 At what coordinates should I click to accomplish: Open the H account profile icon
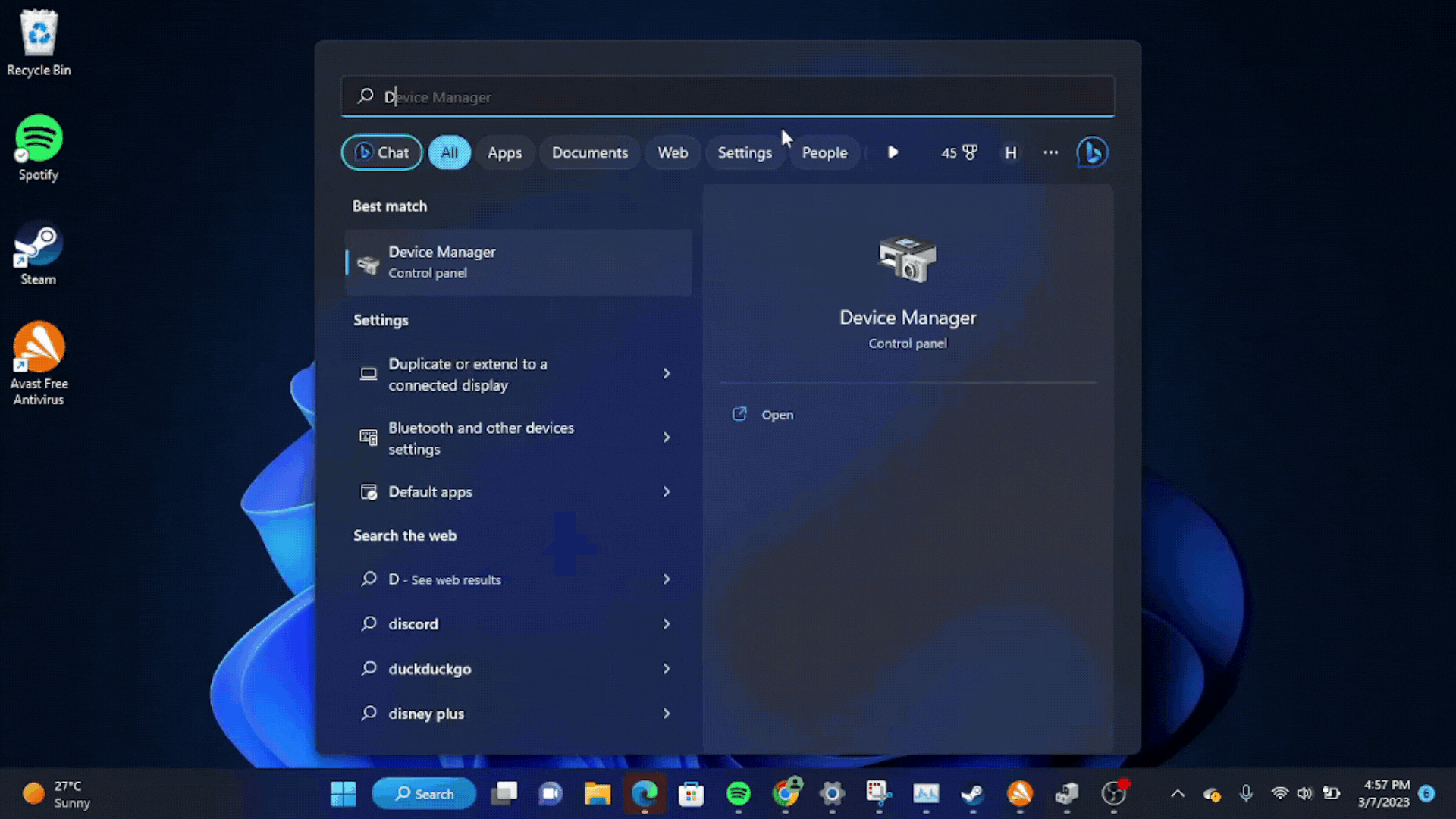pyautogui.click(x=1010, y=152)
